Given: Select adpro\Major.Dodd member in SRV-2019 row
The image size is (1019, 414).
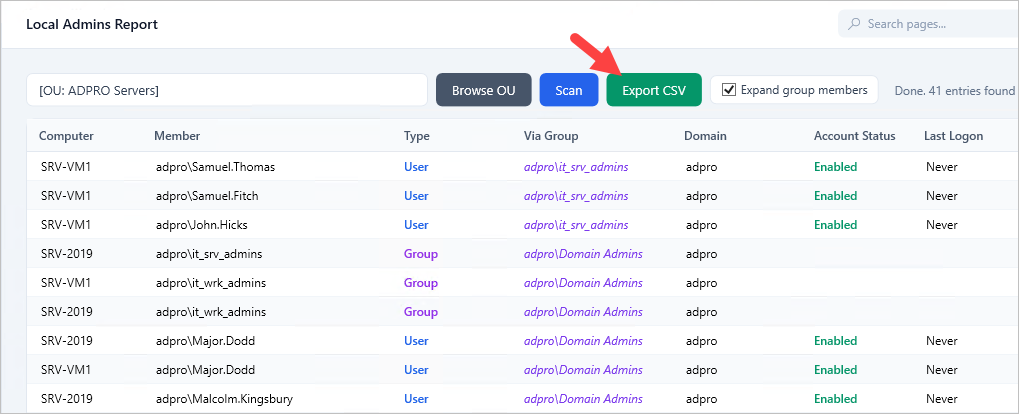Looking at the screenshot, I should point(205,341).
